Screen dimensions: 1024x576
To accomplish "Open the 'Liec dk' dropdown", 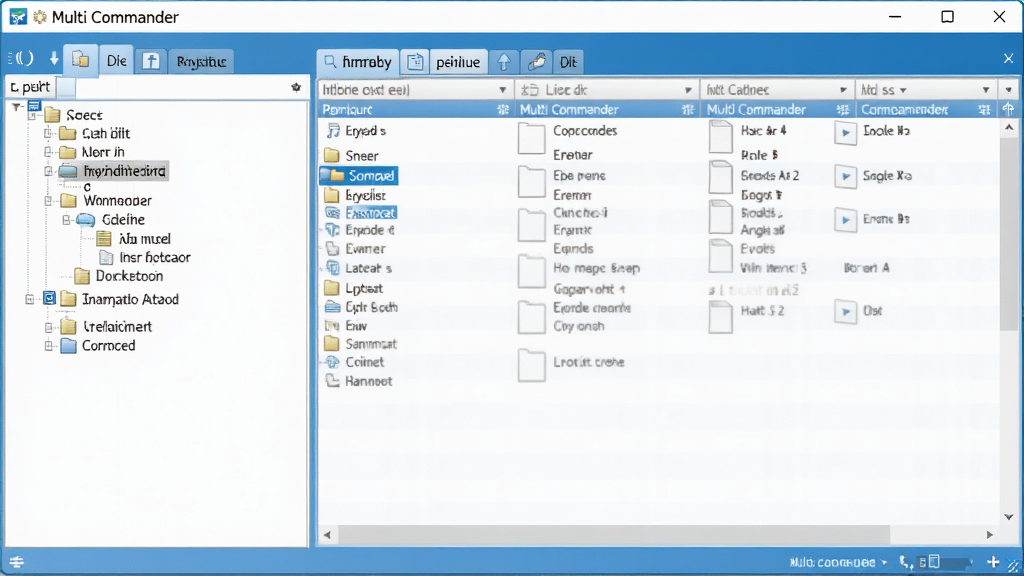I will click(688, 90).
